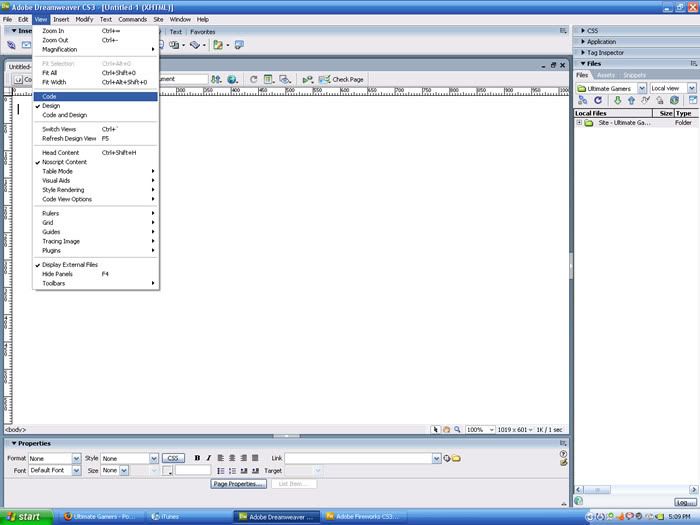The height and width of the screenshot is (525, 700).
Task: Click the Check Page button
Action: (342, 79)
